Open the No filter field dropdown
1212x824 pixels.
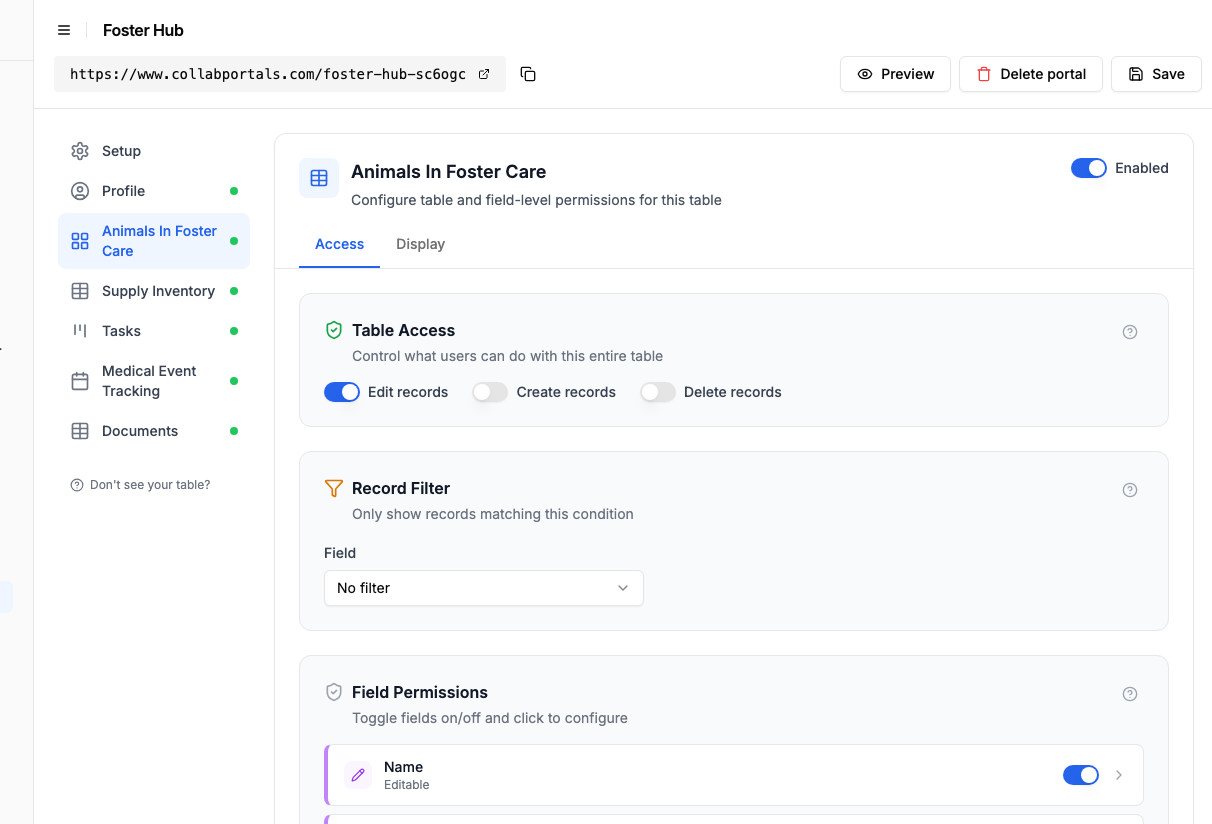484,588
